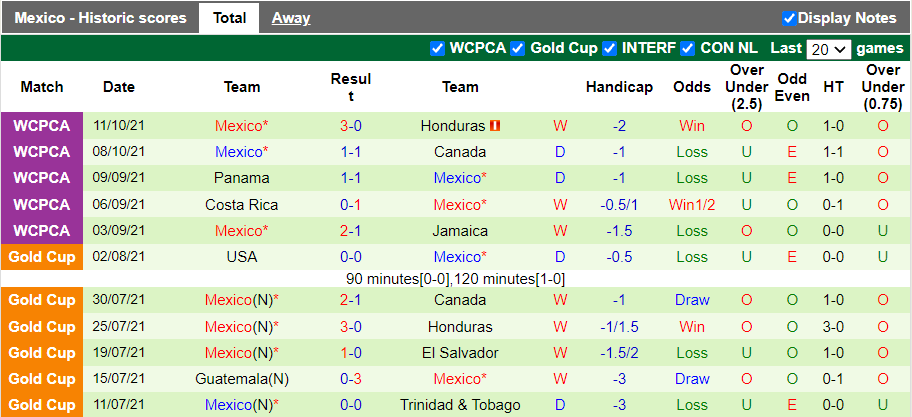Screen dimensions: 912x417
Task: Switch to the Total tab
Action: pyautogui.click(x=229, y=18)
